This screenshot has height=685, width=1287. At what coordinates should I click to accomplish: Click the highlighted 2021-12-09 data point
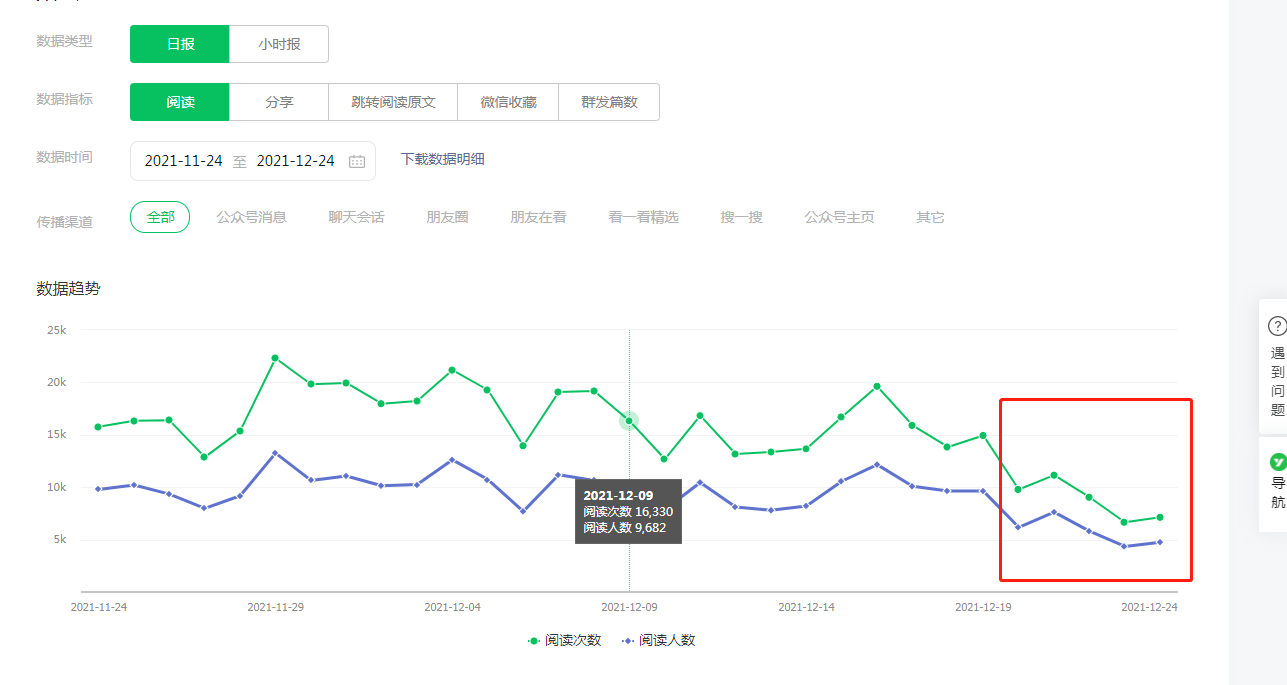click(629, 421)
